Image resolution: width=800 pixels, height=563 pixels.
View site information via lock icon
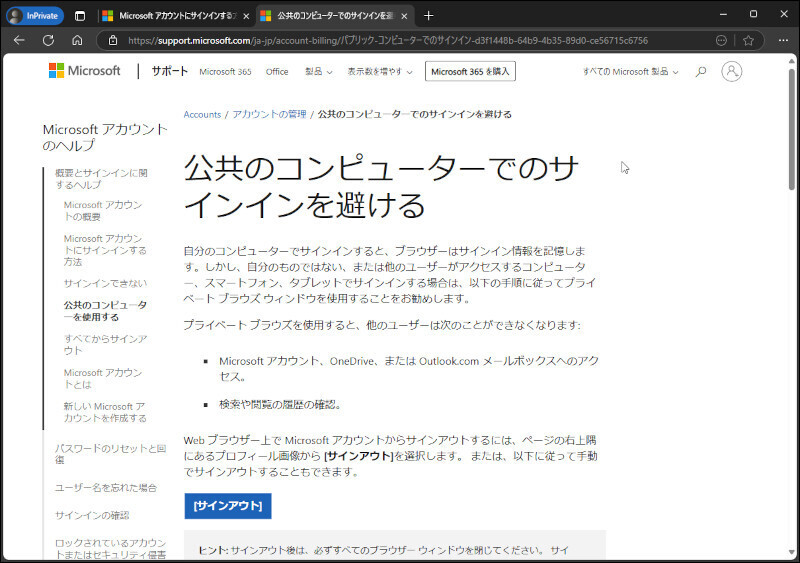click(x=113, y=40)
